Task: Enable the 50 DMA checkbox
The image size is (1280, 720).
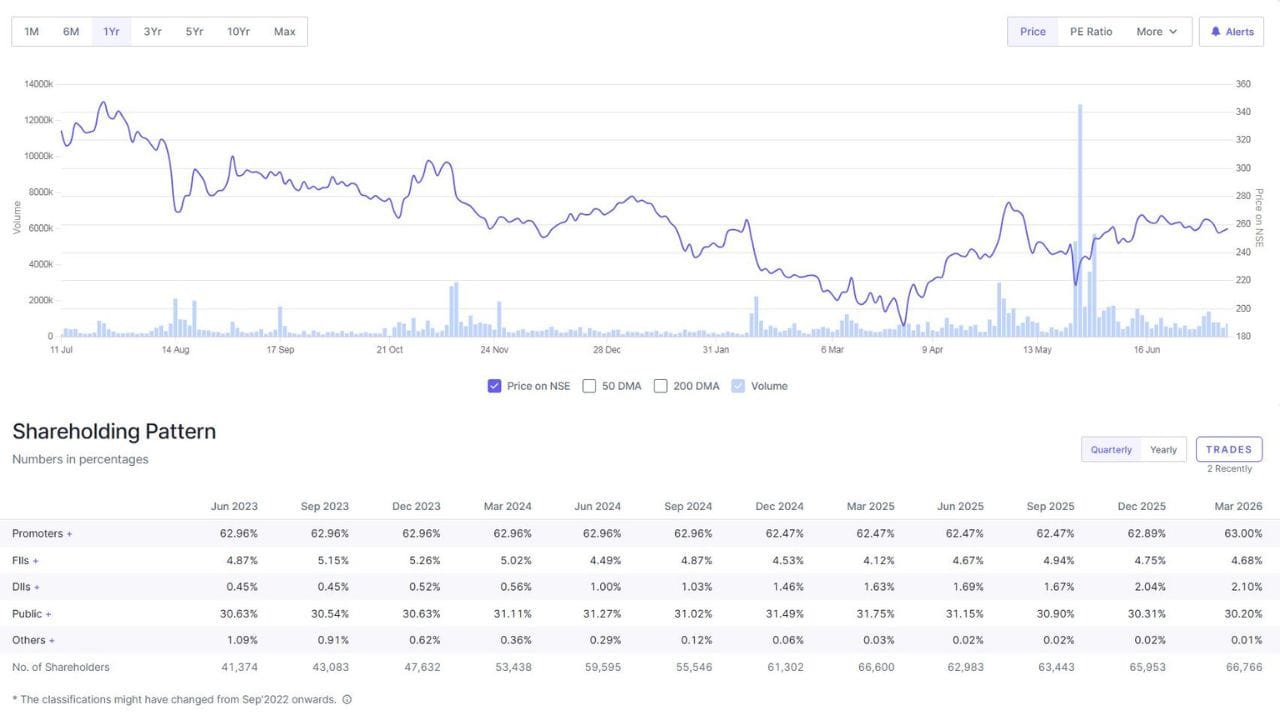Action: tap(589, 386)
